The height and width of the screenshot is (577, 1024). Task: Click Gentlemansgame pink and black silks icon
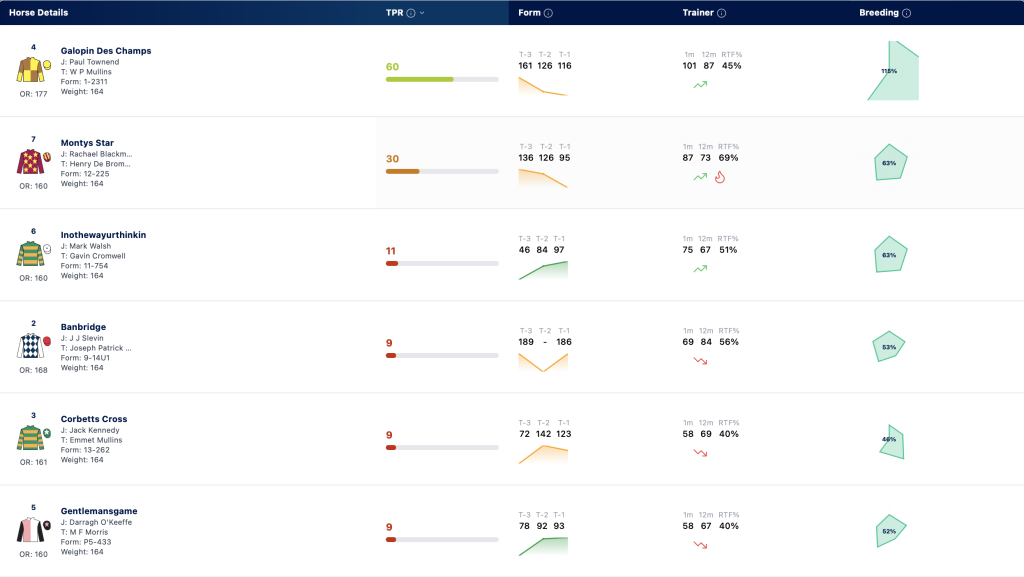[x=31, y=529]
